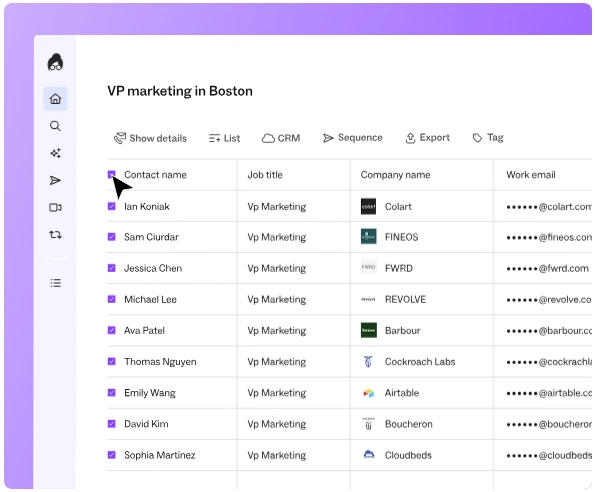596x492 pixels.
Task: Reveal the masked @colart.com work email
Action: [549, 207]
